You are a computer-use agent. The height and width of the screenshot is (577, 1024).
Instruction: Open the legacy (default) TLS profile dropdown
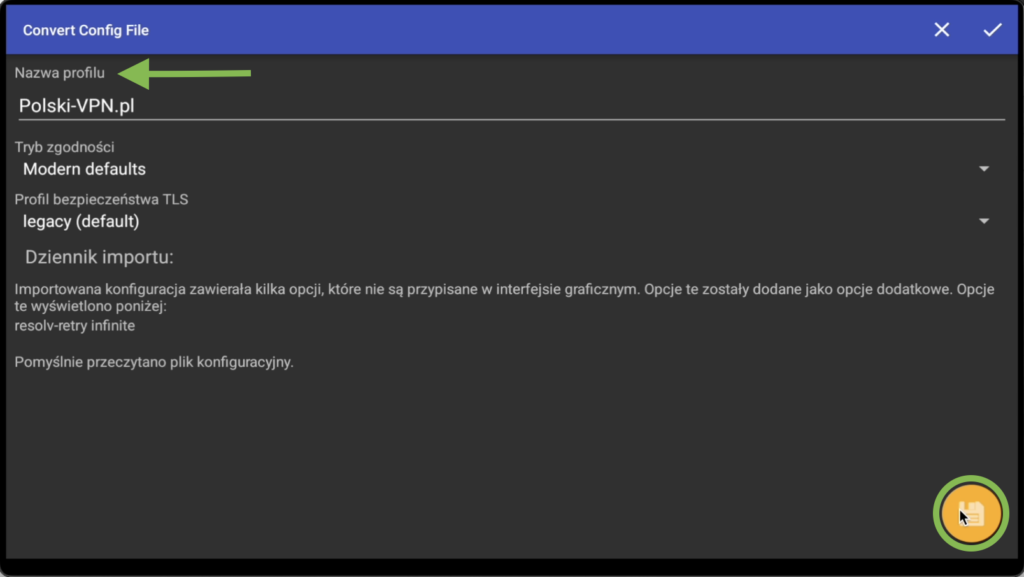(x=506, y=221)
